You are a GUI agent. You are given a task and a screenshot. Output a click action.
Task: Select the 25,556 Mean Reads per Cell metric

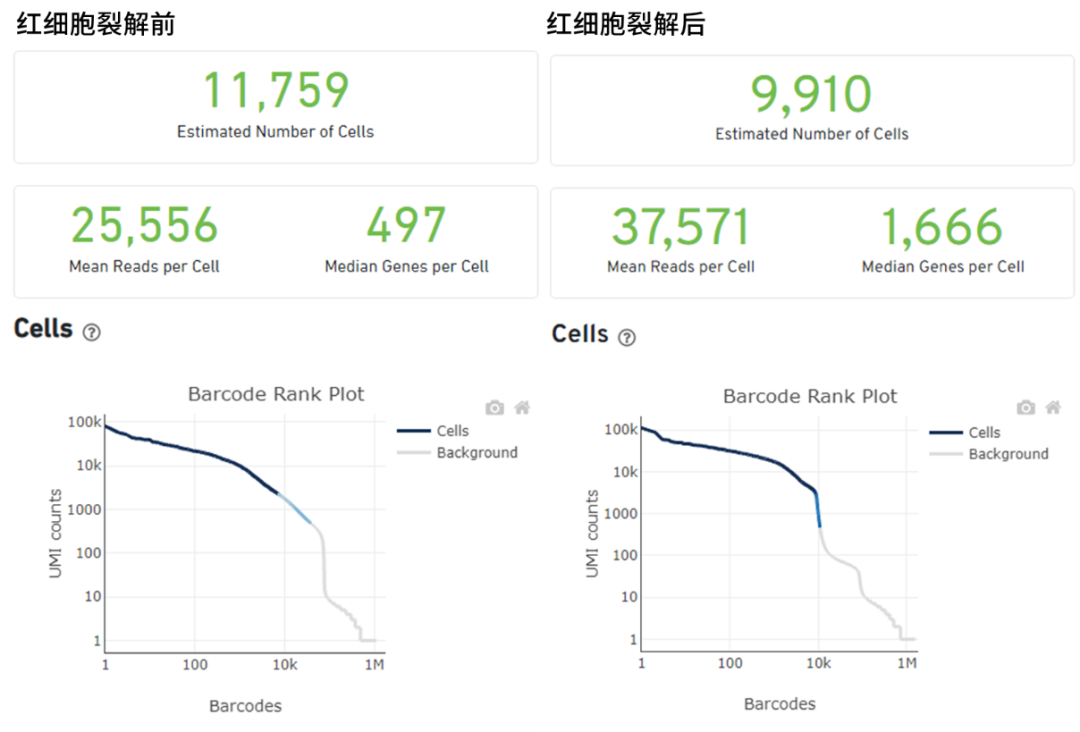pyautogui.click(x=144, y=225)
